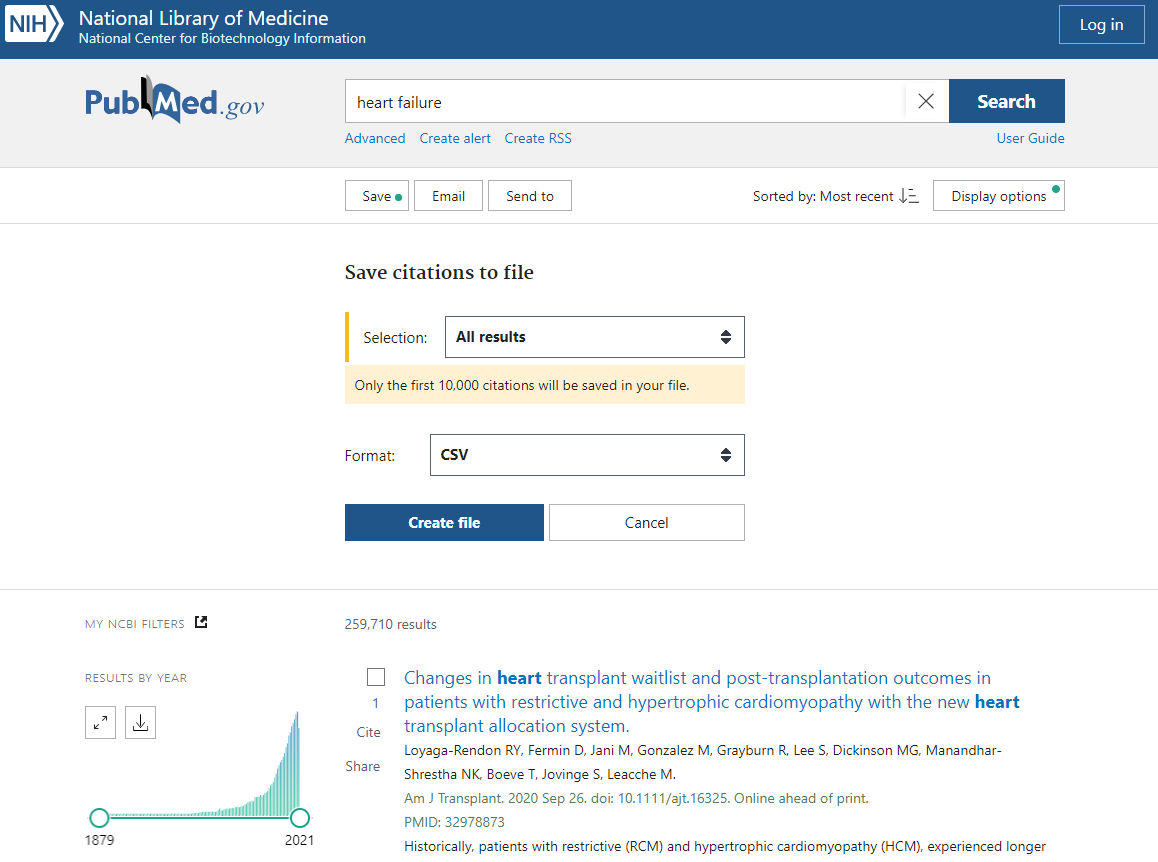Clear the search box with the X icon

click(x=926, y=101)
